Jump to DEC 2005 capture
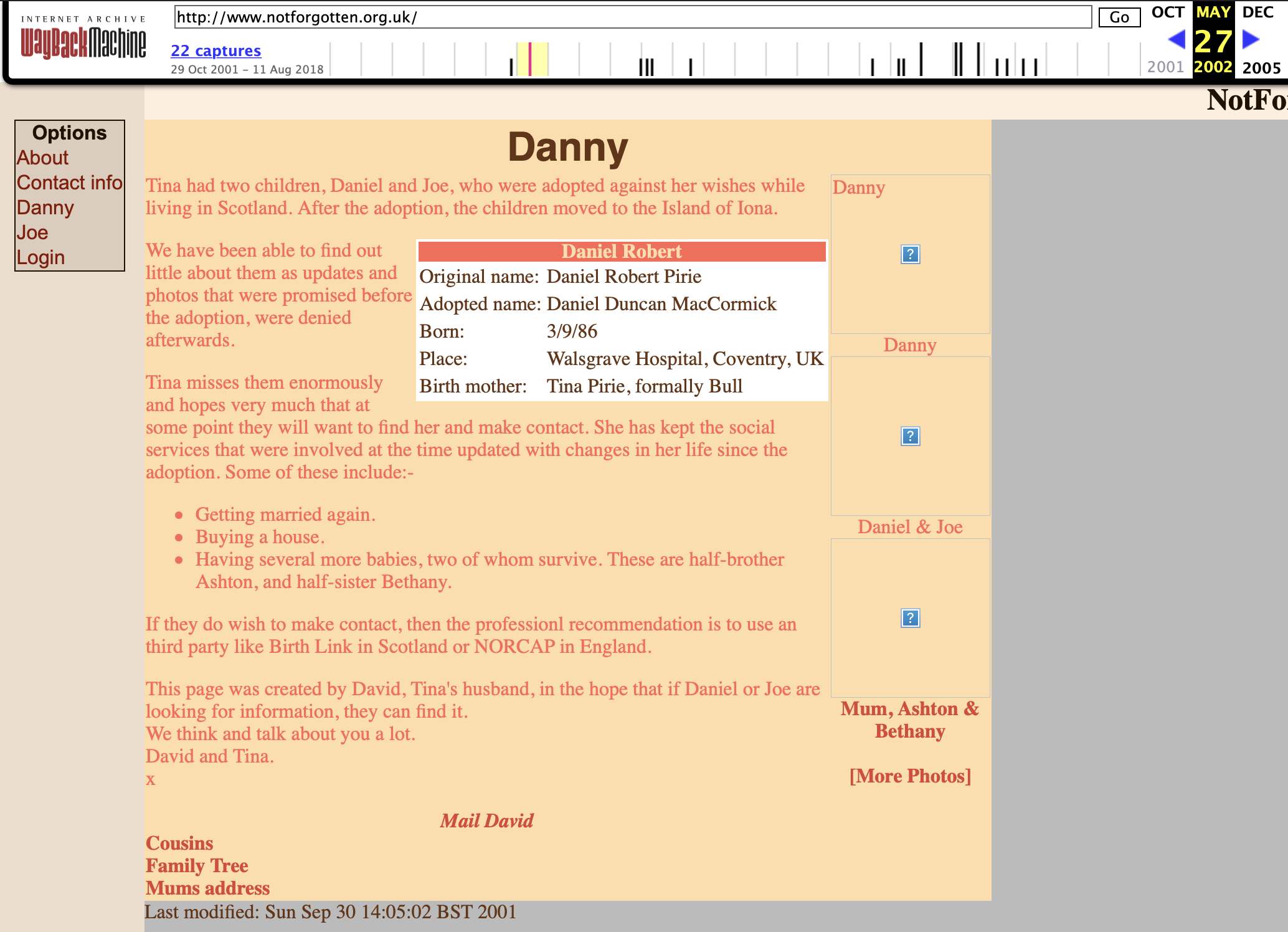 (x=1258, y=12)
